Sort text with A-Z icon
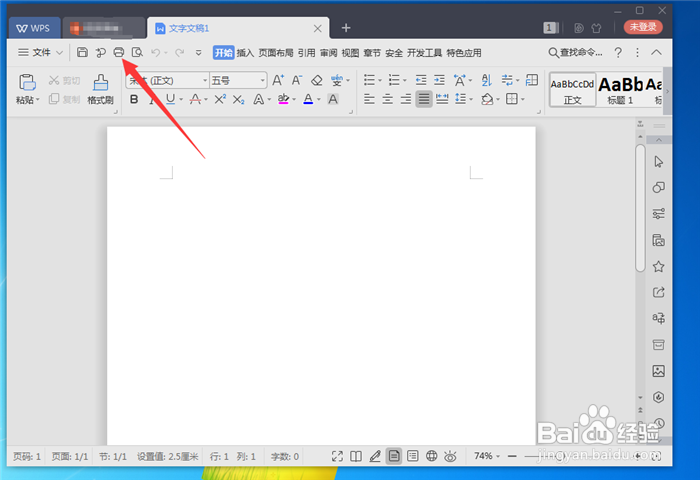Viewport: 700px width, 480px height. coord(486,80)
